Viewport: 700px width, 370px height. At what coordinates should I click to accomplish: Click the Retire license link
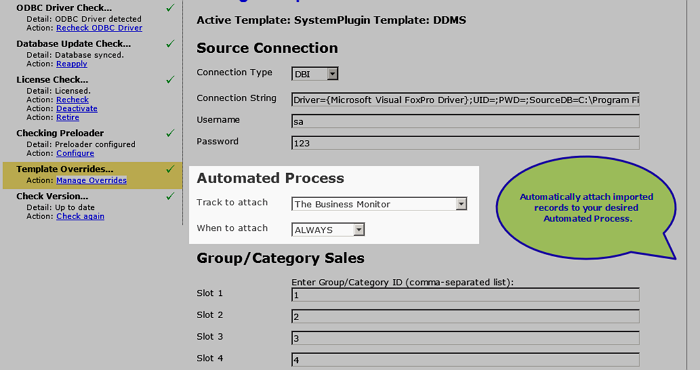(68, 117)
